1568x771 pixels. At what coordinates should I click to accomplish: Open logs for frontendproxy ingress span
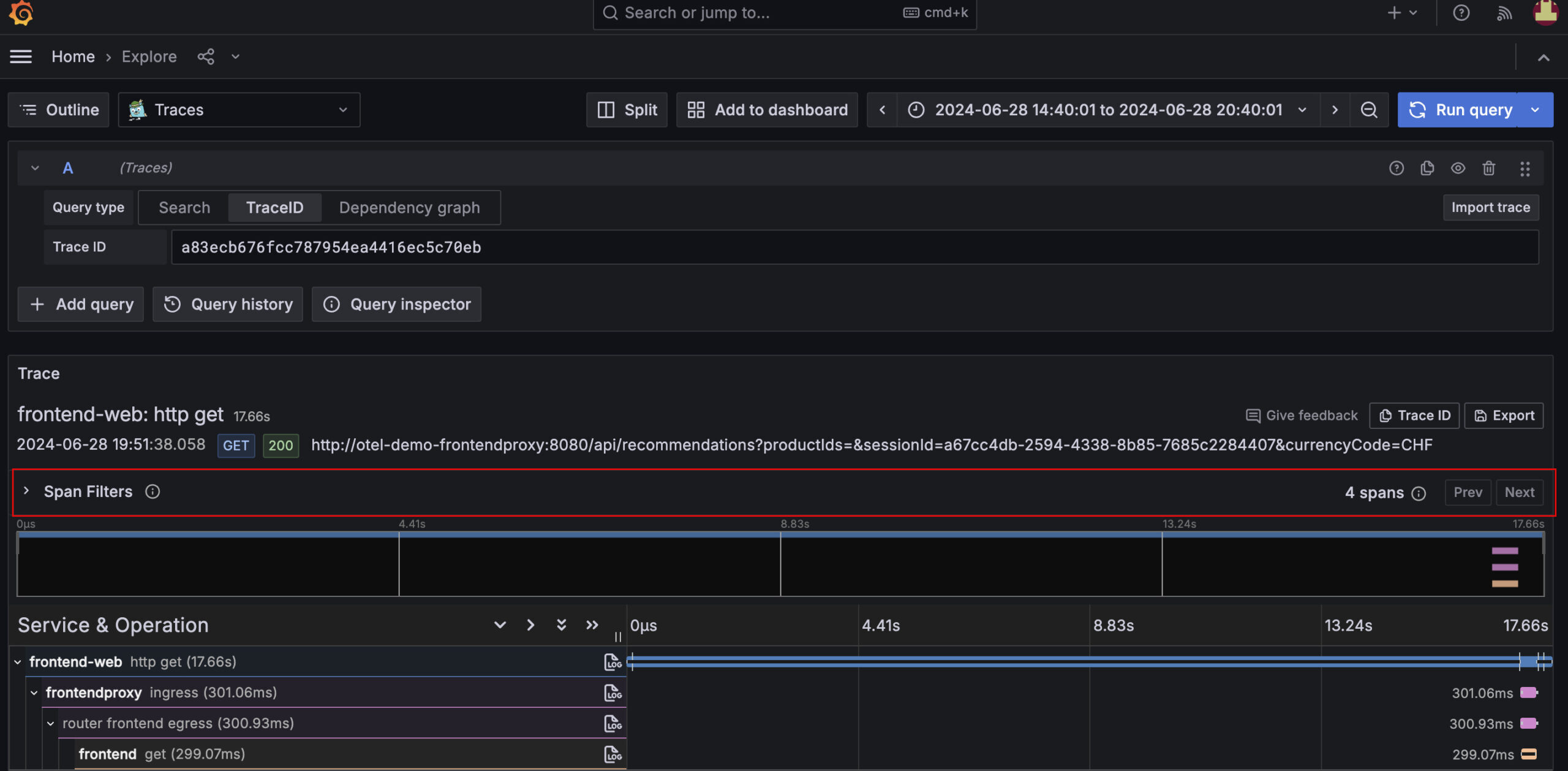tap(612, 693)
